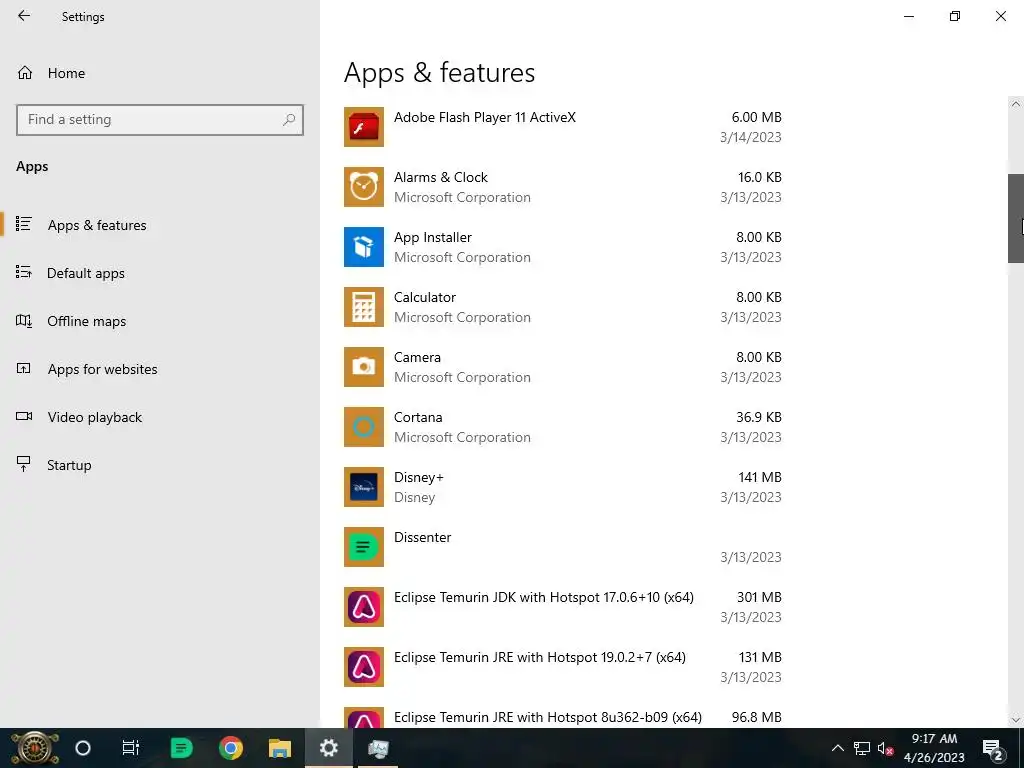This screenshot has height=768, width=1024.
Task: Select the Dissenter entry name
Action: point(423,537)
